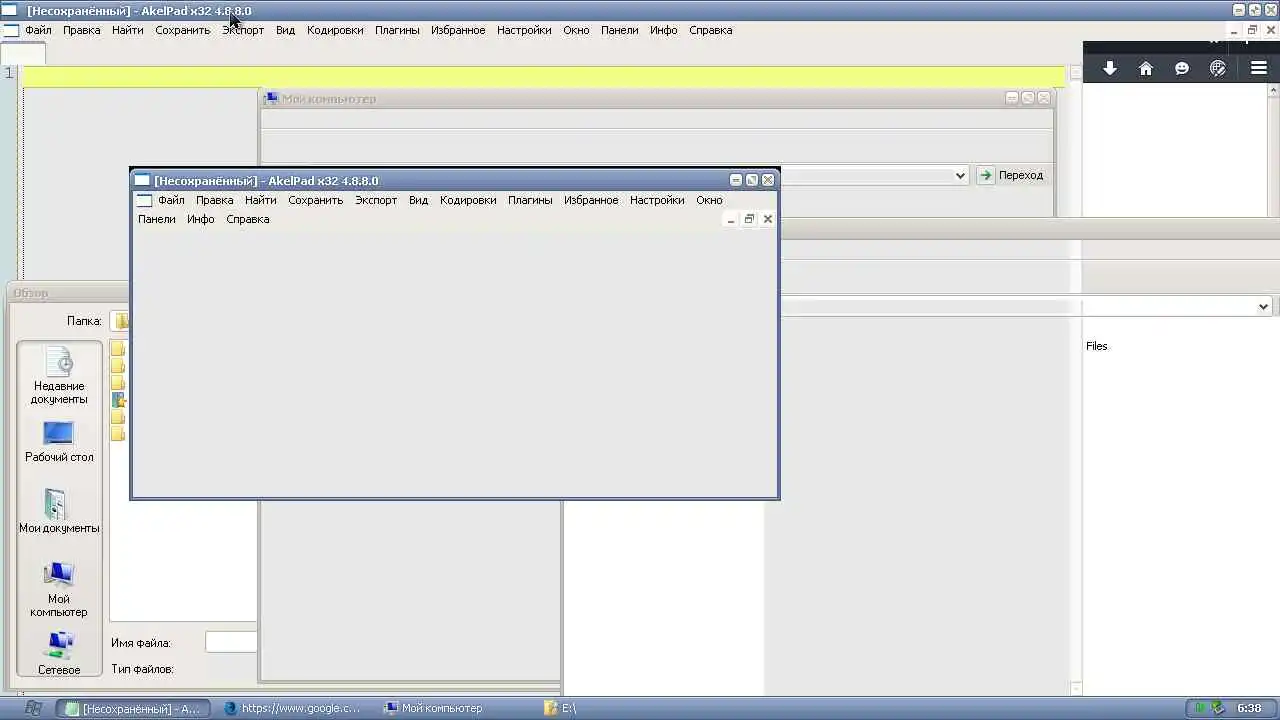Open Окно menu in the front AkelPad window
The image size is (1280, 720).
(x=709, y=200)
